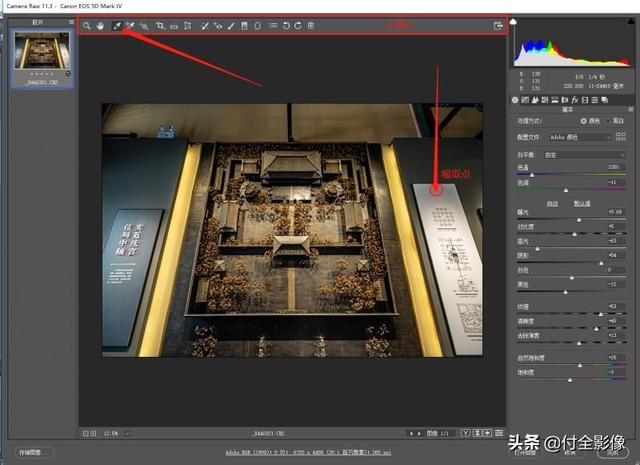Open the preferences list icon in toolbar
The height and width of the screenshot is (465, 640).
[x=272, y=25]
